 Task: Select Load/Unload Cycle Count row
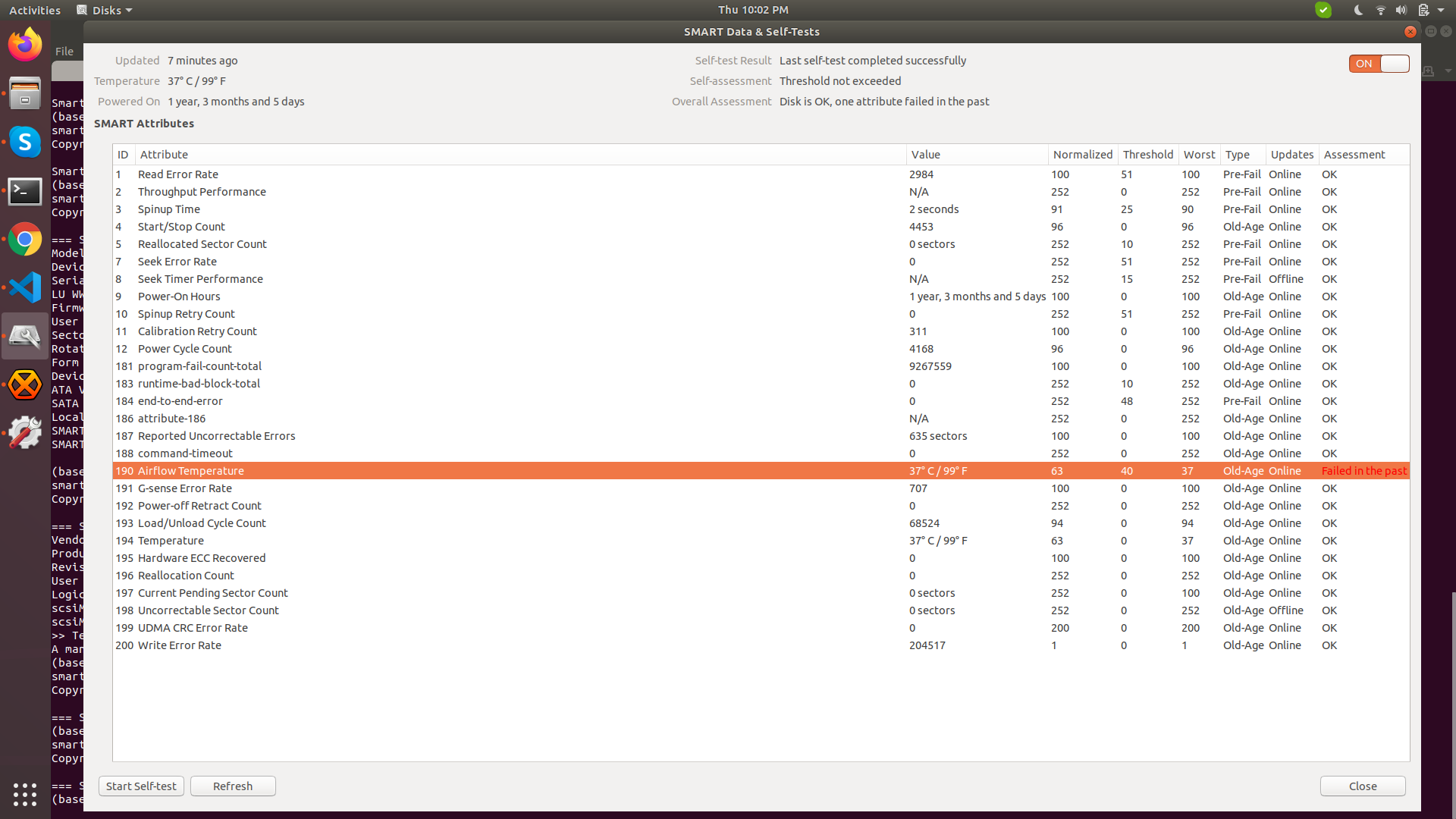click(761, 523)
